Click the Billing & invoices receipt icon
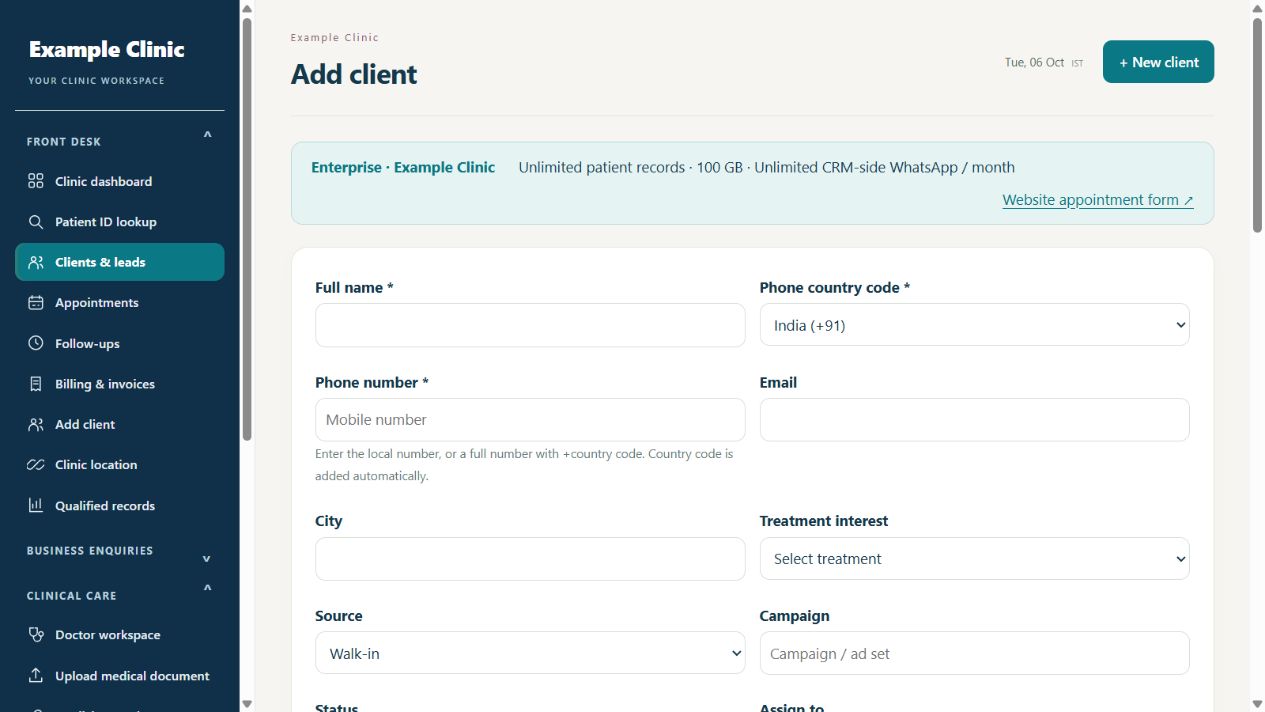 pos(36,384)
